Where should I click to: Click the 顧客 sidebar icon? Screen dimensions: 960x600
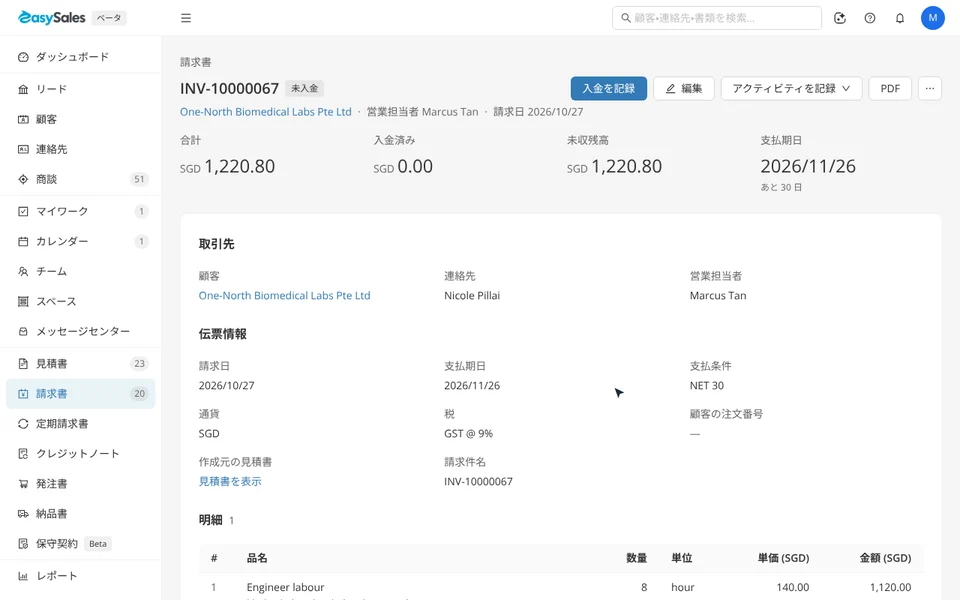pyautogui.click(x=23, y=119)
